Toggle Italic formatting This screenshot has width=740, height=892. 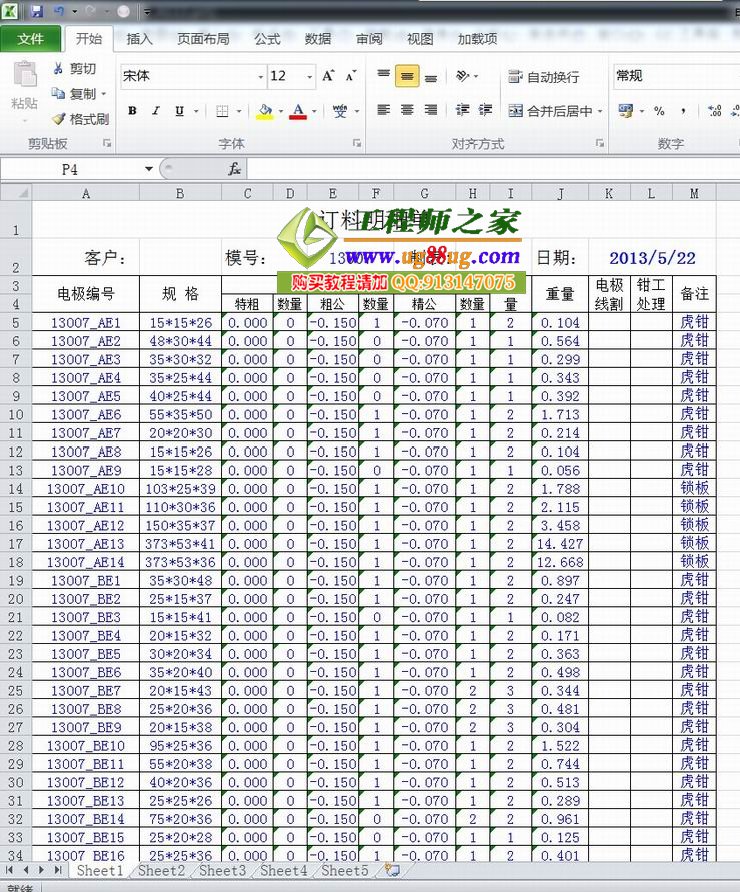pos(155,111)
